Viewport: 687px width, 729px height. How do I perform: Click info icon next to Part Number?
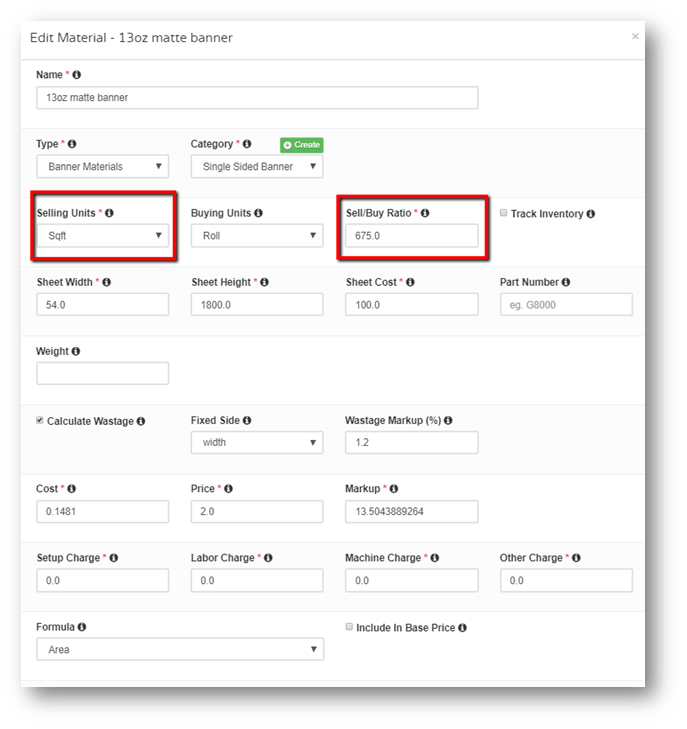click(x=566, y=282)
